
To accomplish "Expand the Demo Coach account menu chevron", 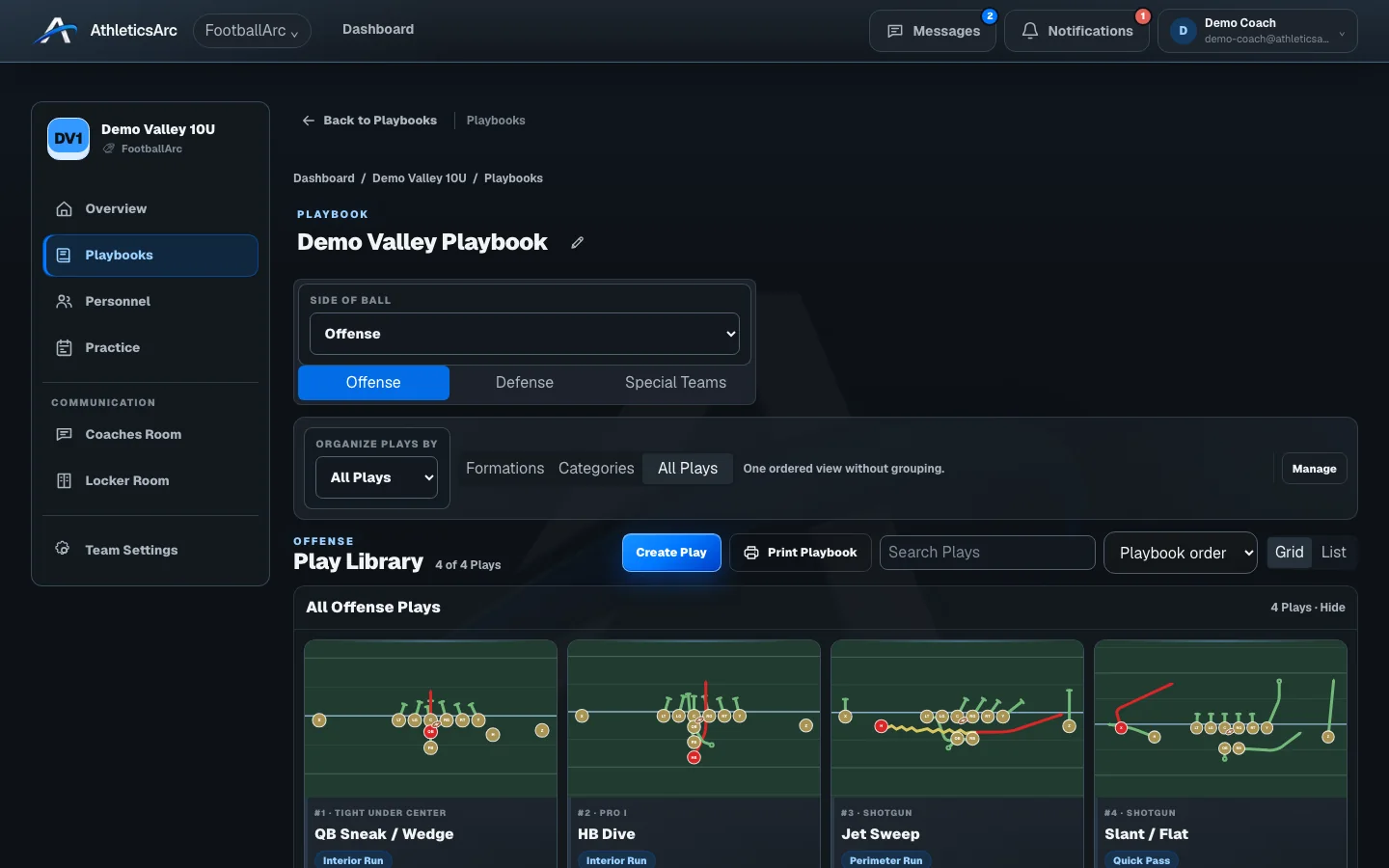I will [x=1342, y=33].
